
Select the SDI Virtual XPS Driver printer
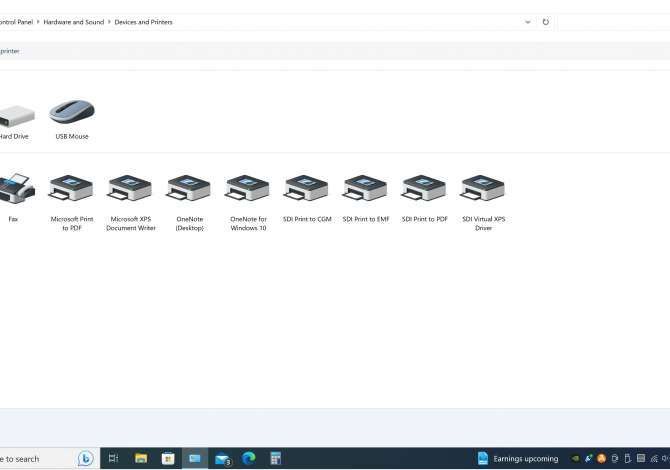click(483, 190)
